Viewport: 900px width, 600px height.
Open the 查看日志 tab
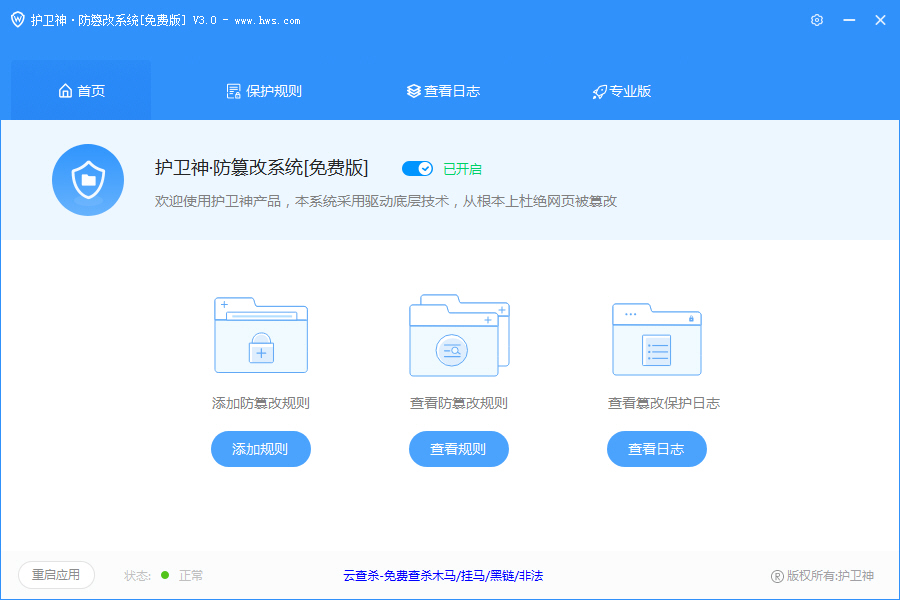(x=443, y=91)
